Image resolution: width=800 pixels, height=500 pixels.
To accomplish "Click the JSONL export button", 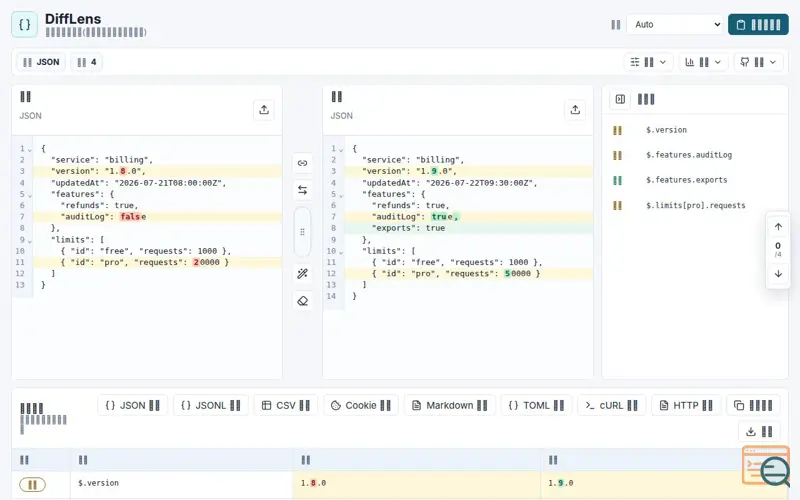I will point(211,405).
